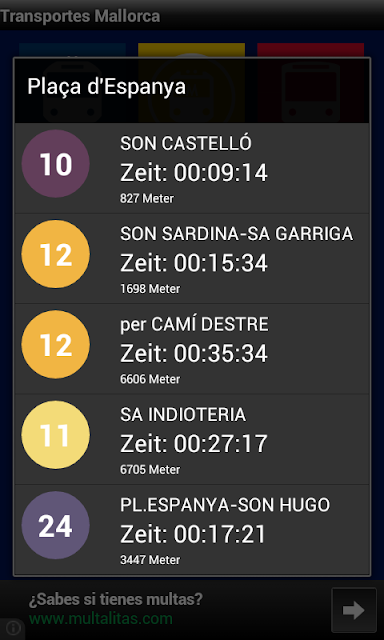The width and height of the screenshot is (384, 640).
Task: Tap the purple line 10 circle icon
Action: 55,164
